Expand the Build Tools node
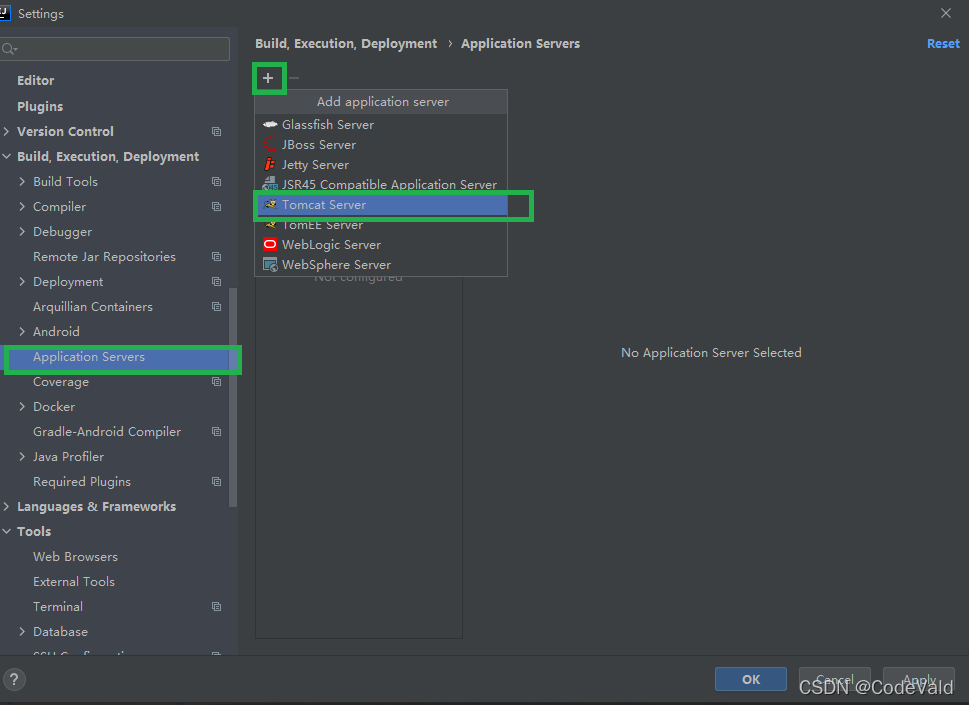 [22, 182]
